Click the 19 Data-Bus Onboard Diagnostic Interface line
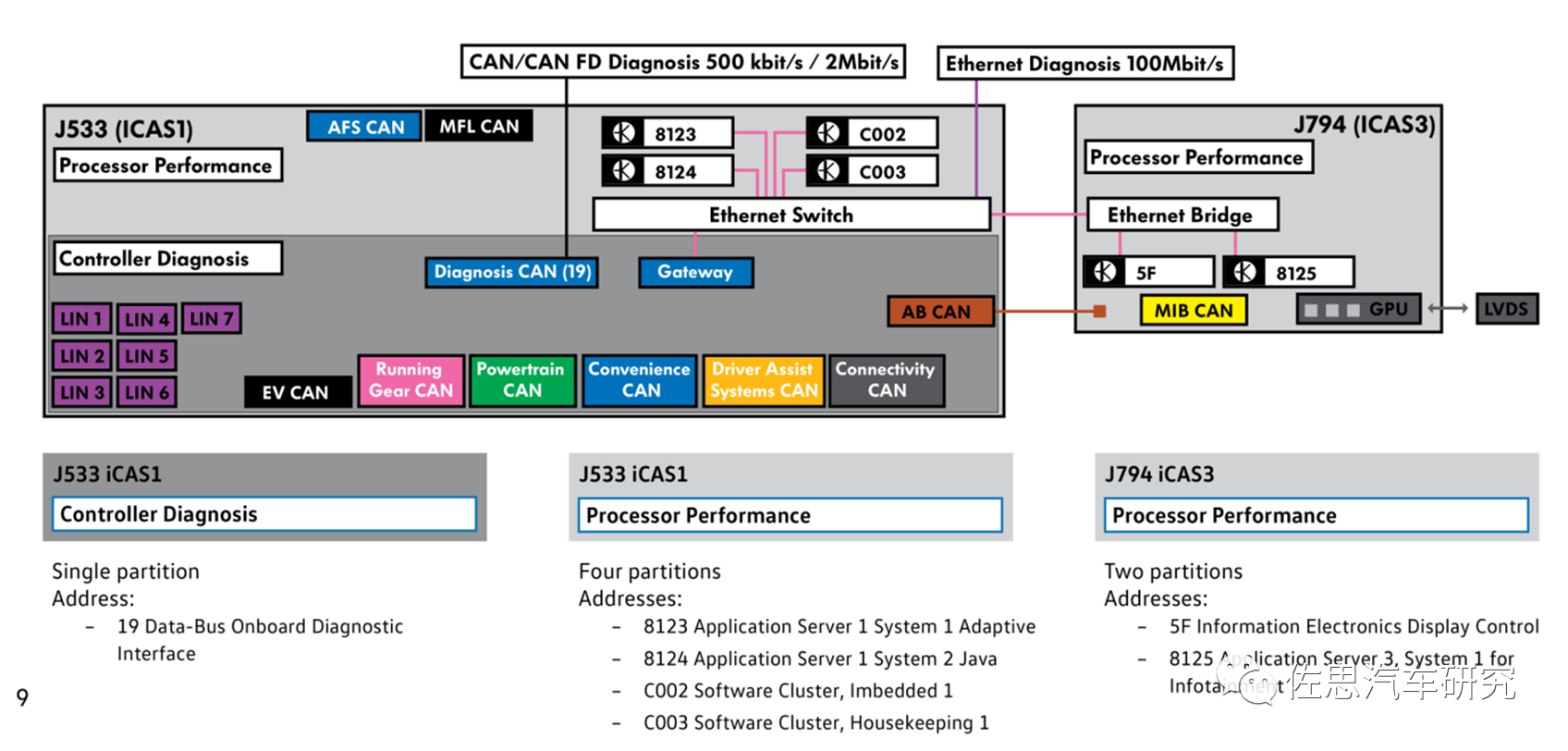The image size is (1568, 751). [260, 640]
